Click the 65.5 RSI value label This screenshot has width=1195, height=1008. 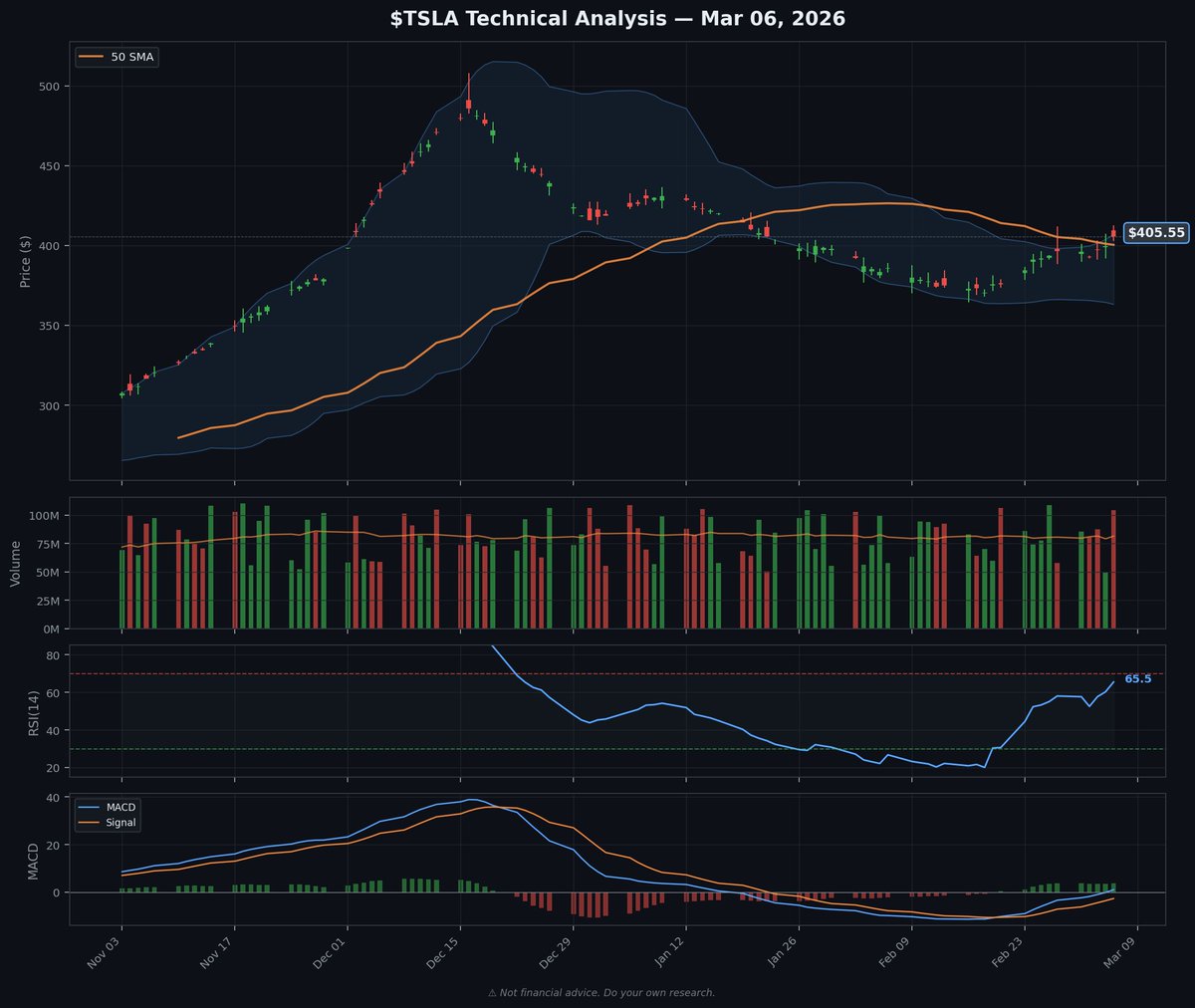click(x=1138, y=679)
